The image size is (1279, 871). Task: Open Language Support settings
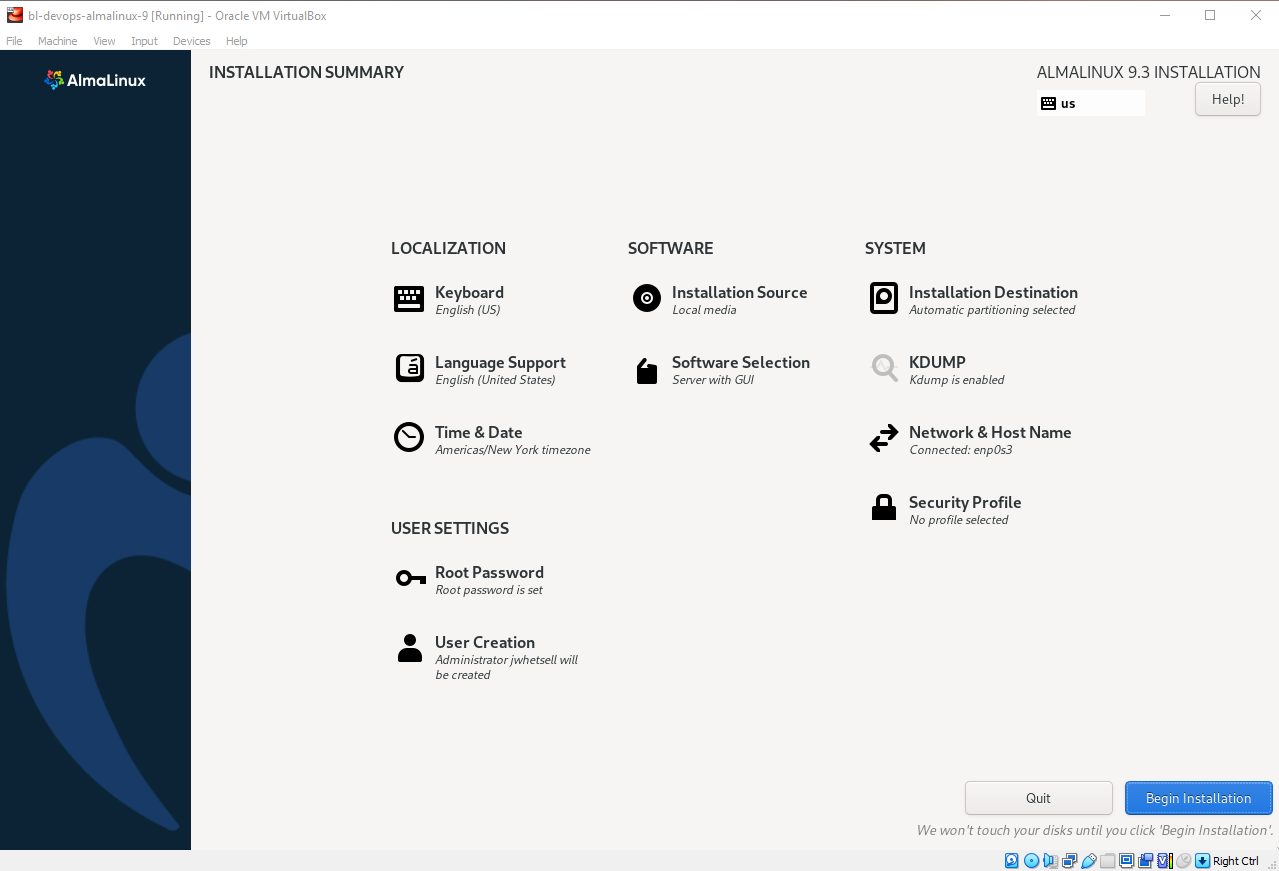click(x=500, y=362)
